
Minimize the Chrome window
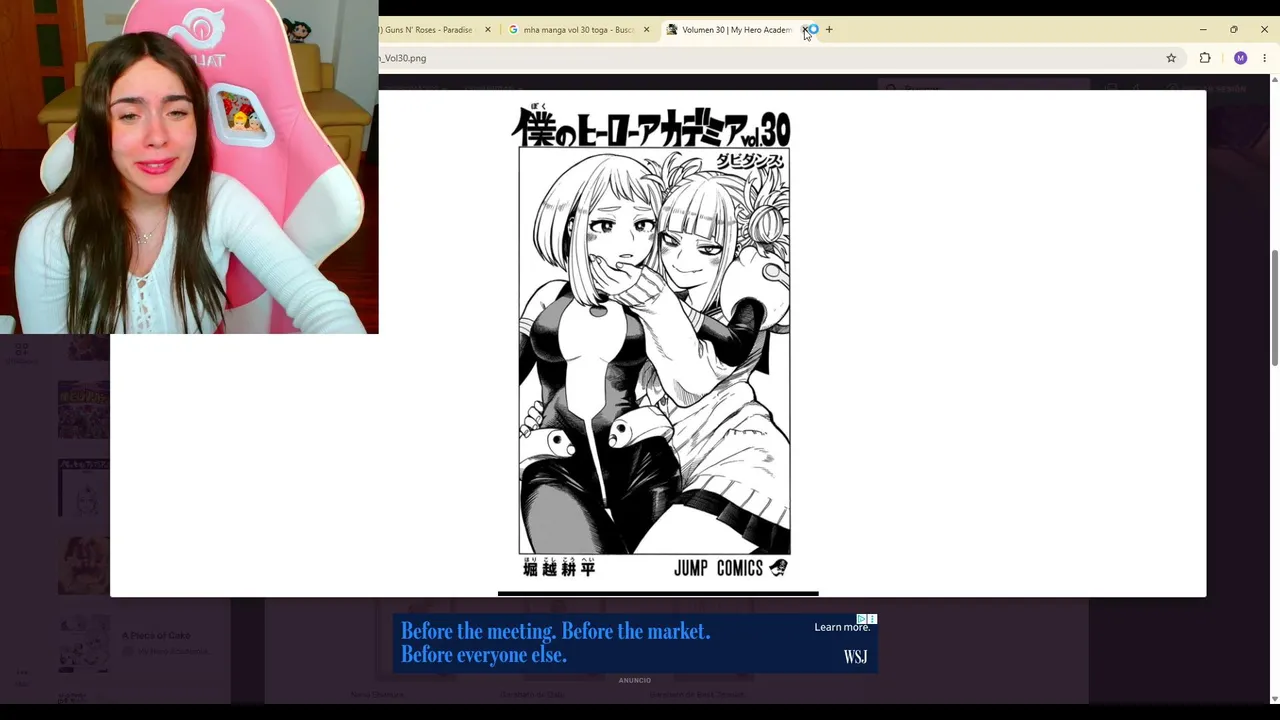pos(1203,30)
